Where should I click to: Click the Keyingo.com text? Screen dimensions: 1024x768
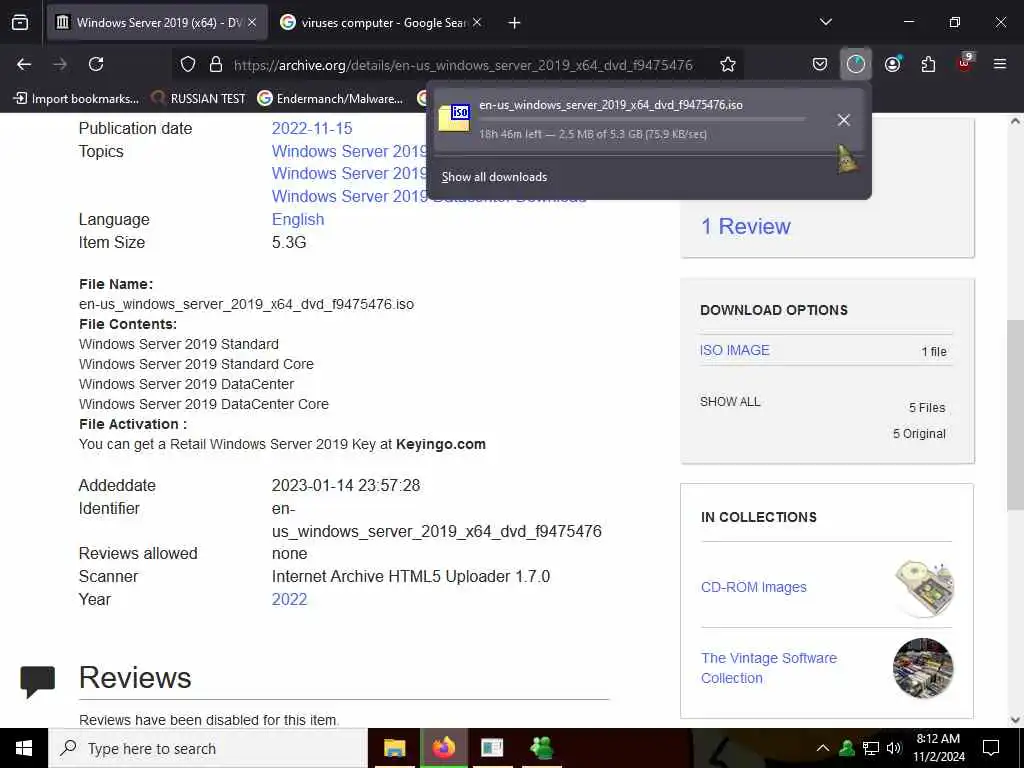[441, 444]
